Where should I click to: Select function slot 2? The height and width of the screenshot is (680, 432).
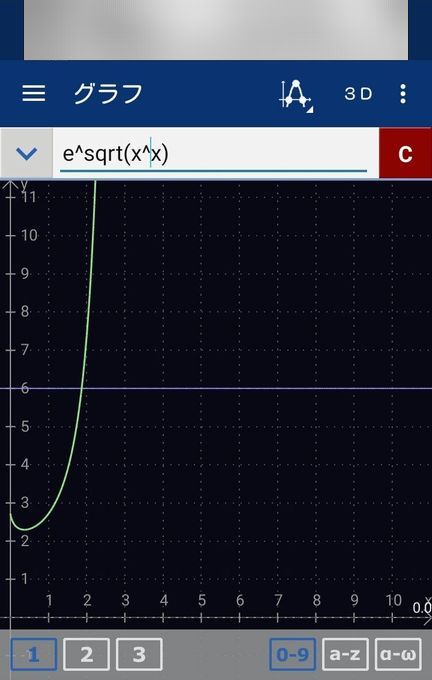pos(86,654)
